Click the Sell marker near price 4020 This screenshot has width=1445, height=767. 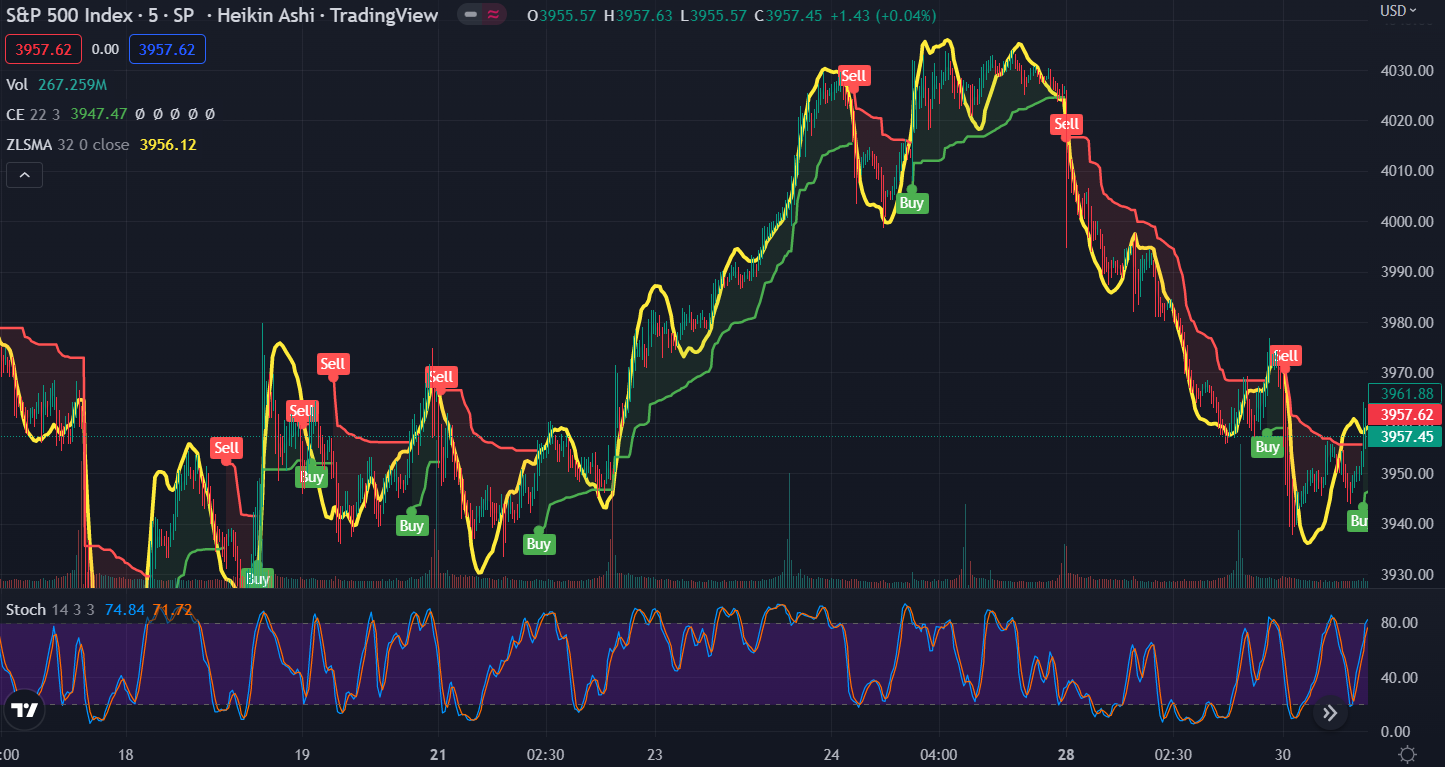(x=1067, y=125)
